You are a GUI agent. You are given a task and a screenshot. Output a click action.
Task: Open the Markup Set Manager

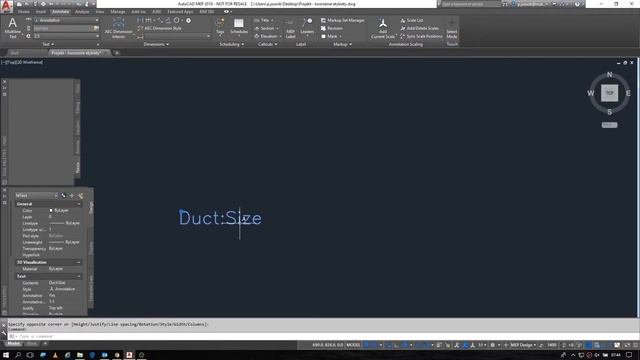[342, 20]
